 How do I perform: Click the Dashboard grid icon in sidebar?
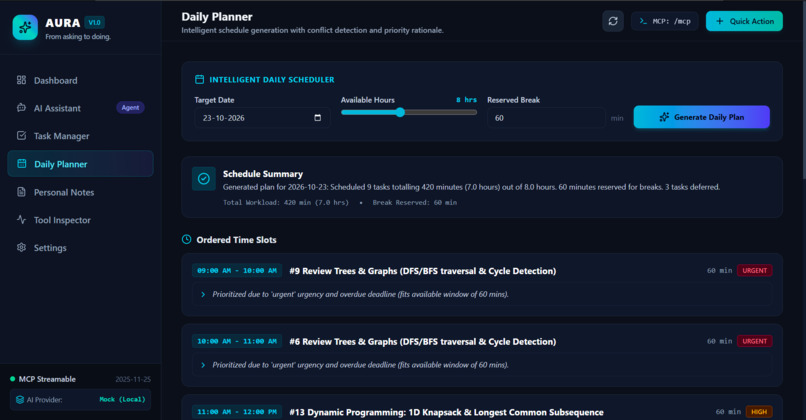pos(21,80)
